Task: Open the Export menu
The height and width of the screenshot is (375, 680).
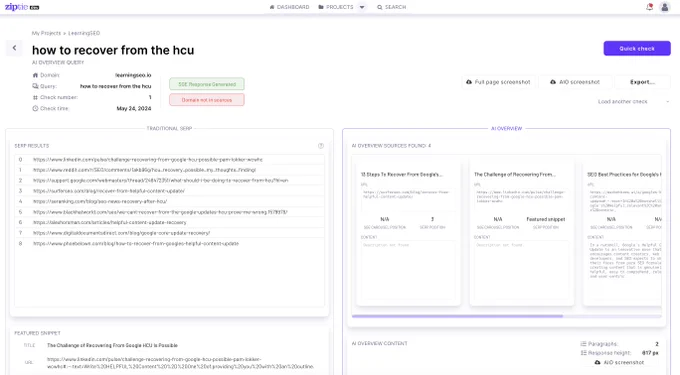Action: pos(642,82)
